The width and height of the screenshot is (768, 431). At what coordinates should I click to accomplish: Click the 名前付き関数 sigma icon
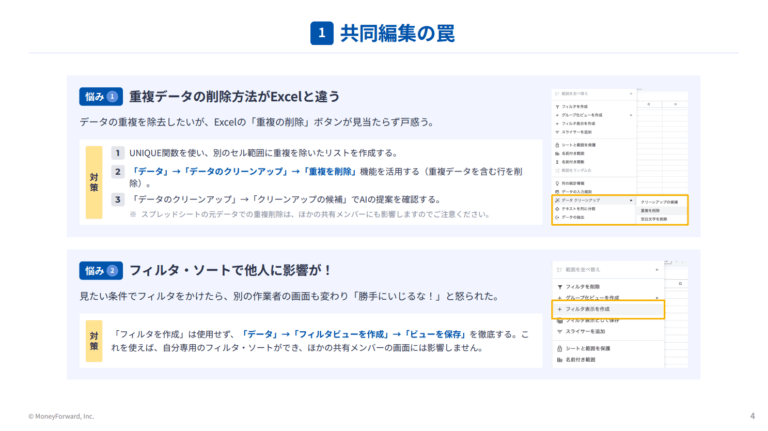tap(557, 162)
